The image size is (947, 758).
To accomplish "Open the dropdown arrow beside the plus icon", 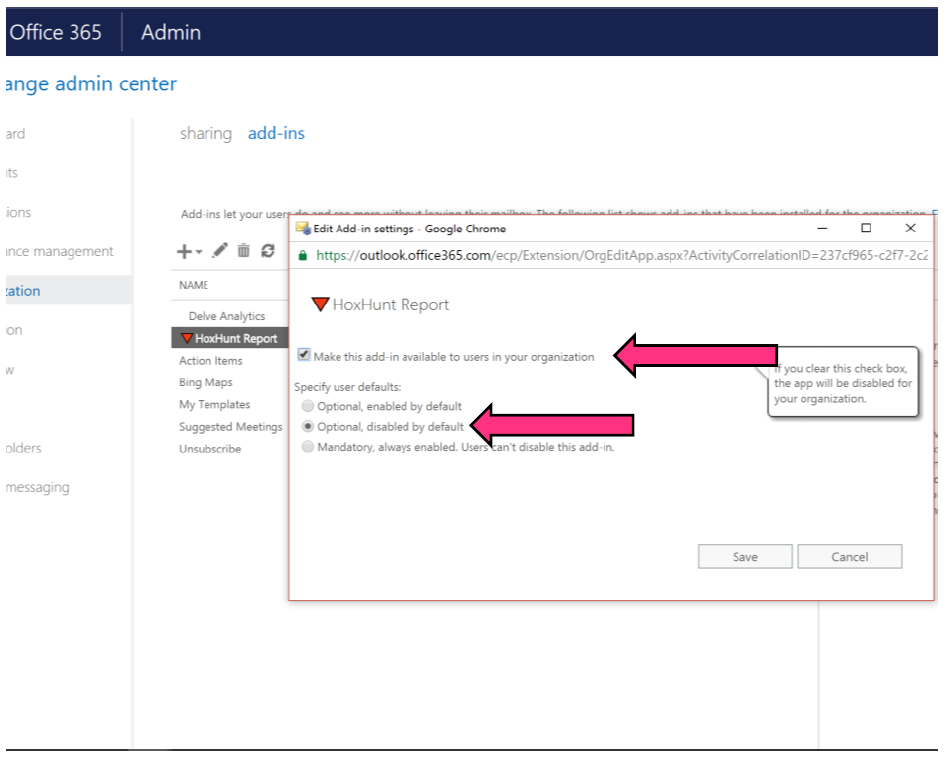I will click(199, 252).
